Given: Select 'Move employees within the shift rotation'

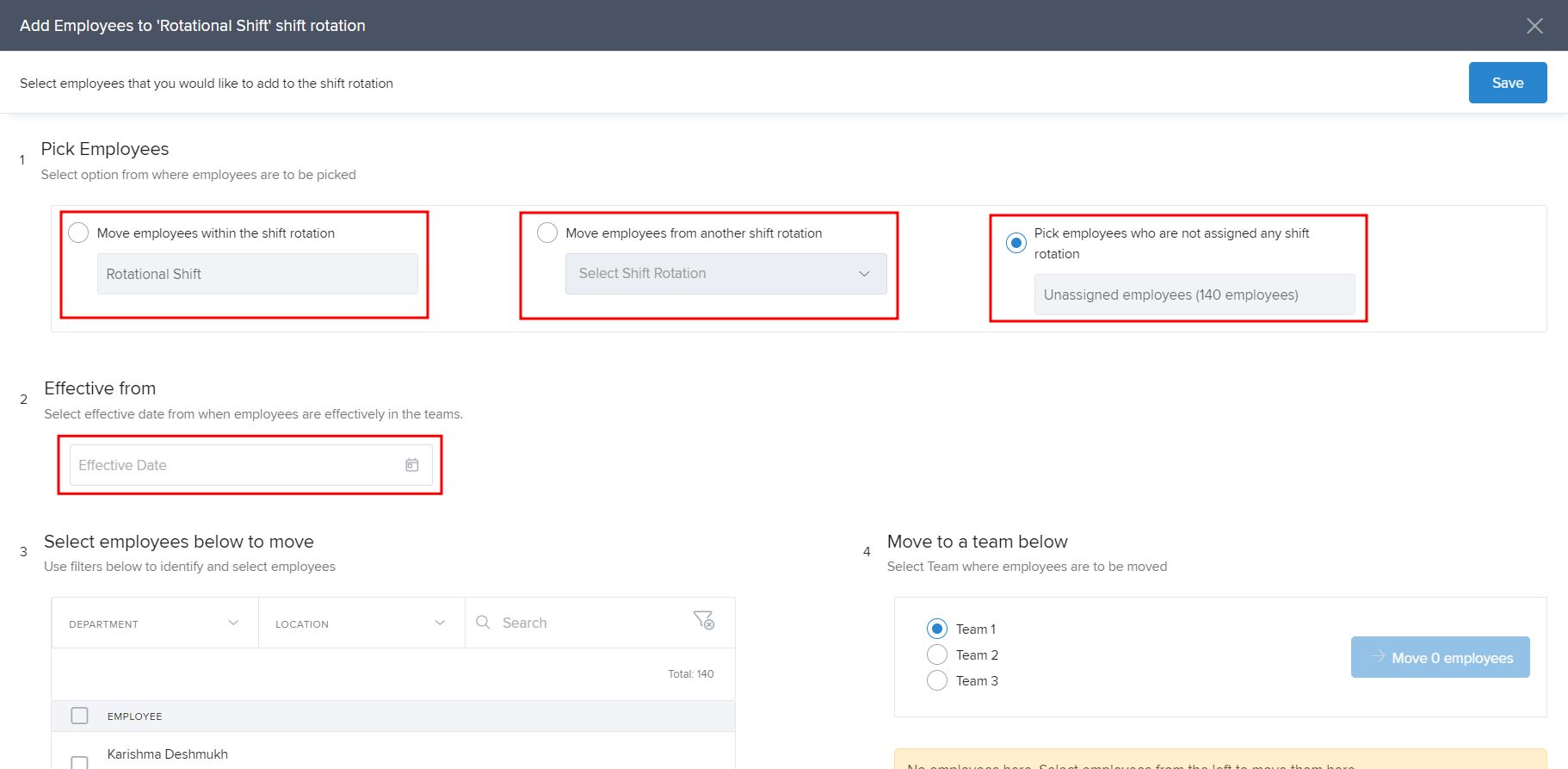Looking at the screenshot, I should (x=78, y=233).
